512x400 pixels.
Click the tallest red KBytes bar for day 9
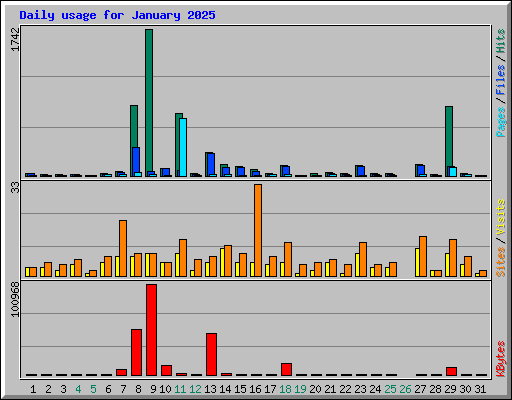151,330
